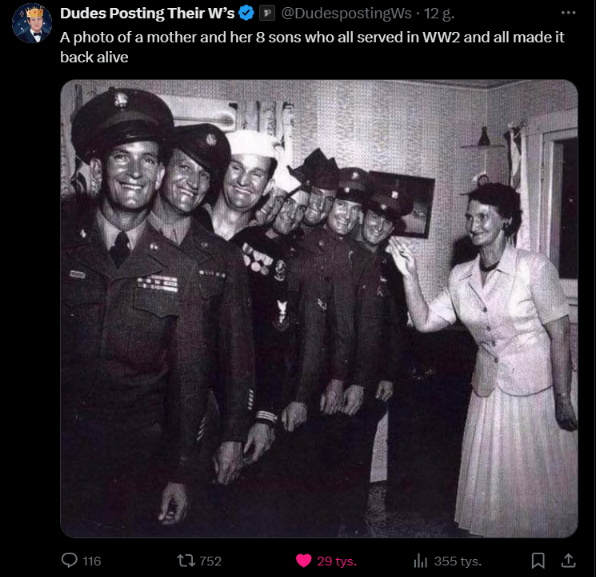Click the repost arrows icon

coord(186,561)
